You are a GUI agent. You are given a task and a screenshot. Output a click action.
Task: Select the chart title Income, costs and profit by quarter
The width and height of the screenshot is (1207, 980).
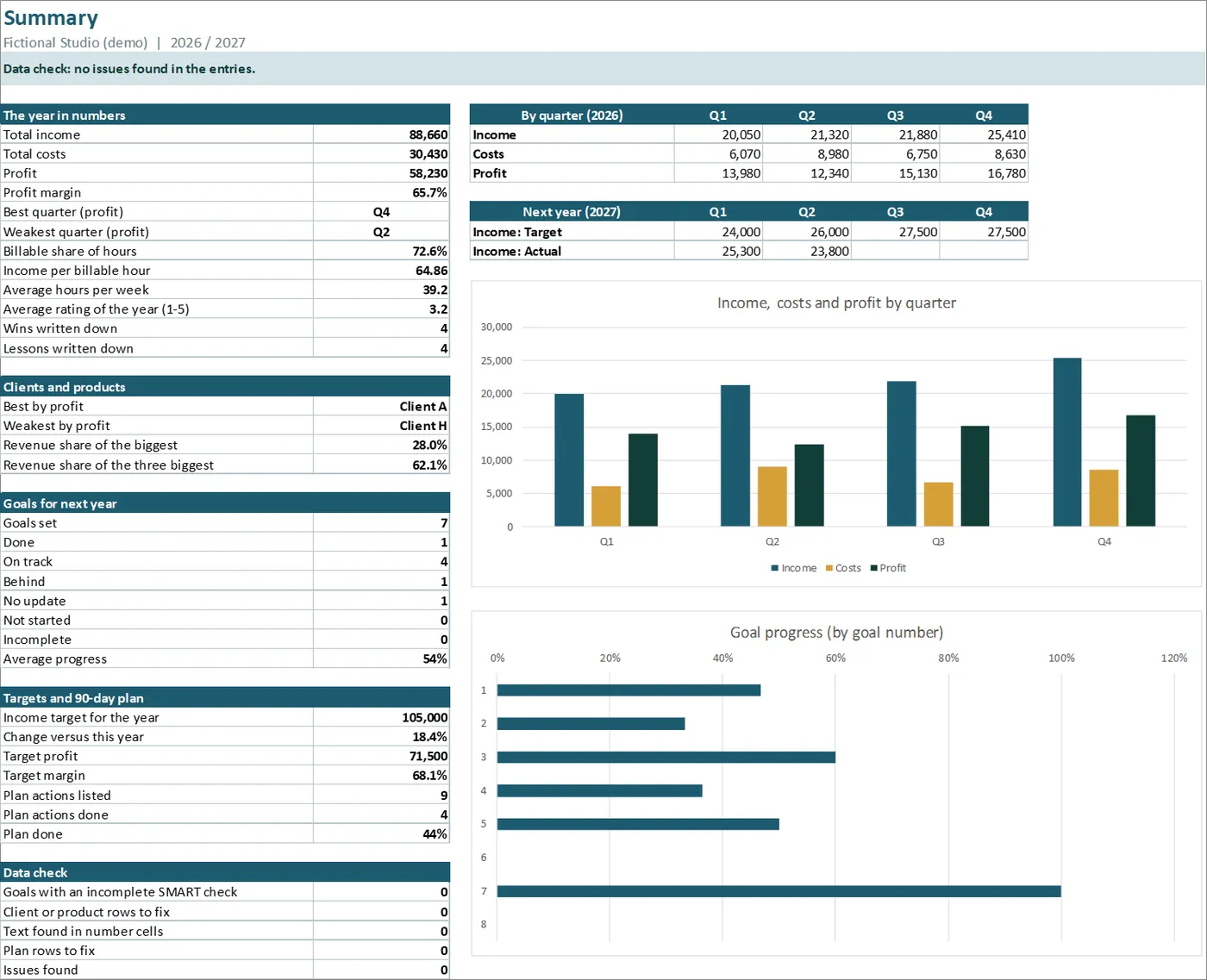pyautogui.click(x=836, y=303)
